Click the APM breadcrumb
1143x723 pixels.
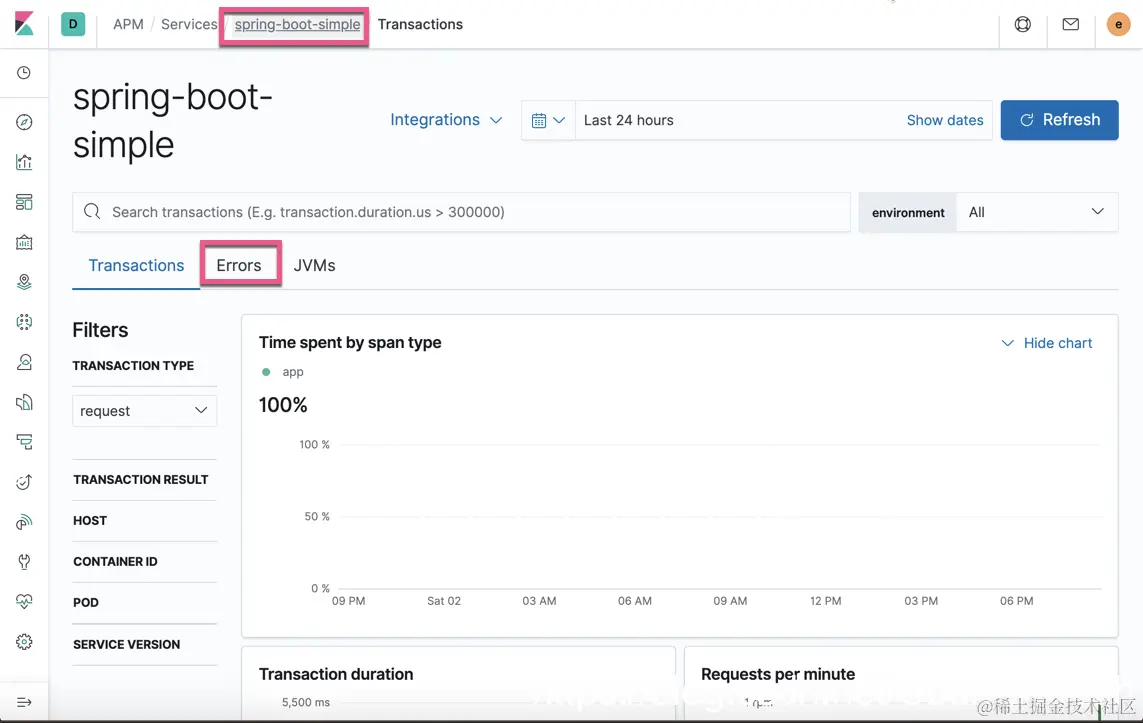point(128,24)
